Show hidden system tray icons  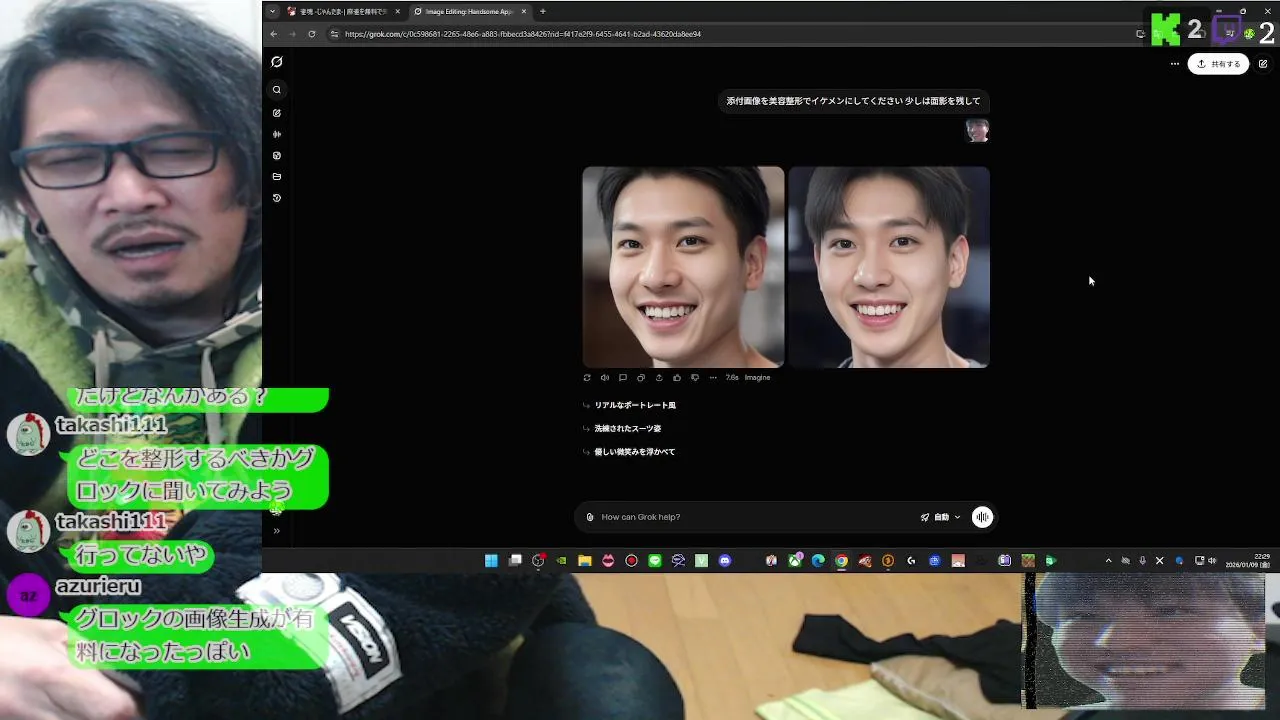1108,561
